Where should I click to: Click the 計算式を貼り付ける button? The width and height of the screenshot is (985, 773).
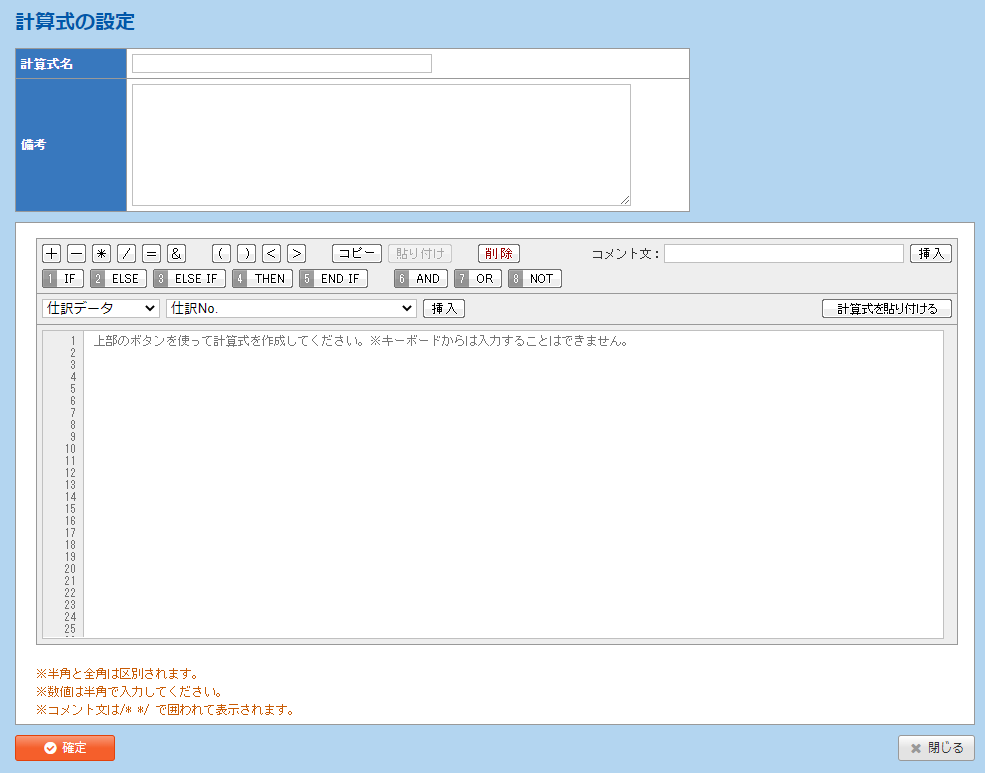[x=886, y=308]
